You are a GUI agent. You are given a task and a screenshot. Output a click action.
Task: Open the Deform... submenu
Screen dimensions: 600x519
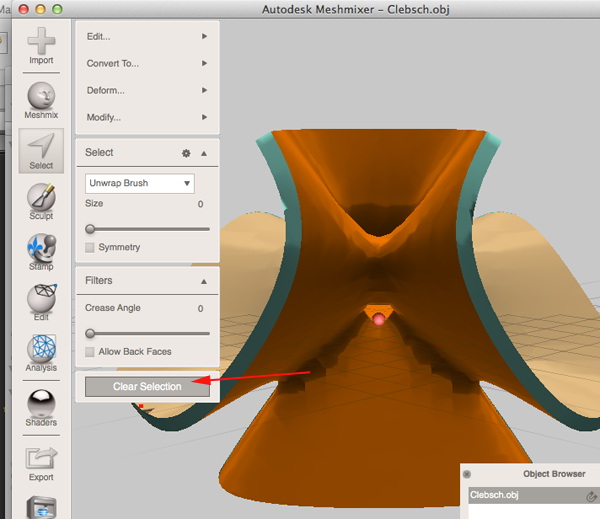pos(147,90)
